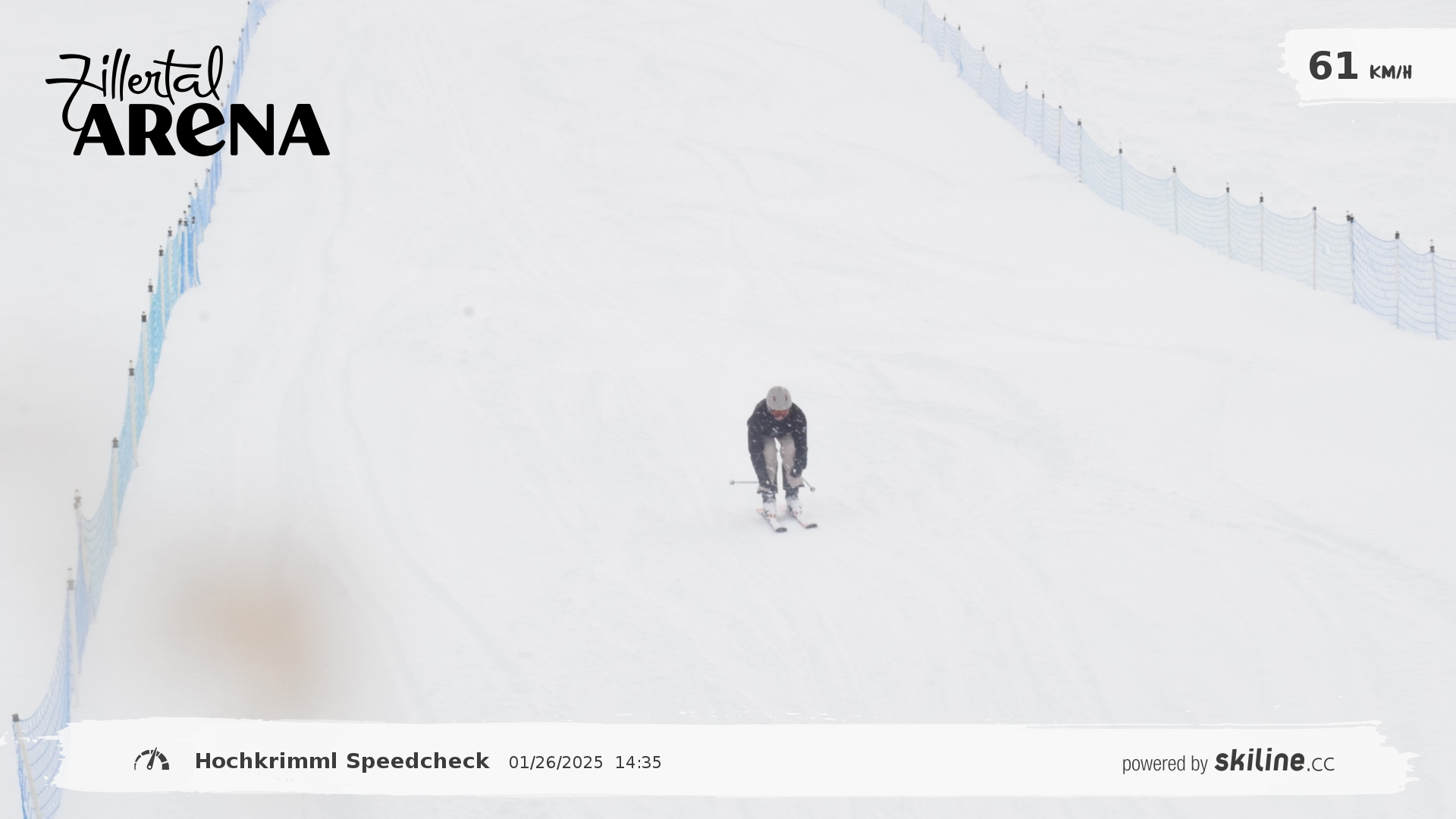
Task: Open the skiline.cc logo link
Action: (x=1274, y=761)
